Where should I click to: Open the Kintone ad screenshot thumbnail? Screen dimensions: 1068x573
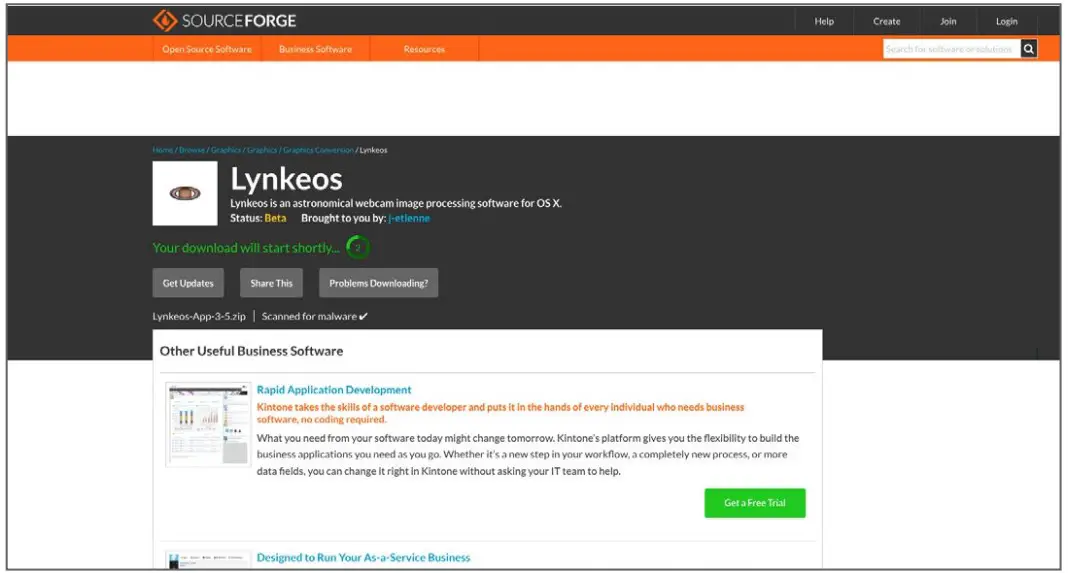point(208,424)
